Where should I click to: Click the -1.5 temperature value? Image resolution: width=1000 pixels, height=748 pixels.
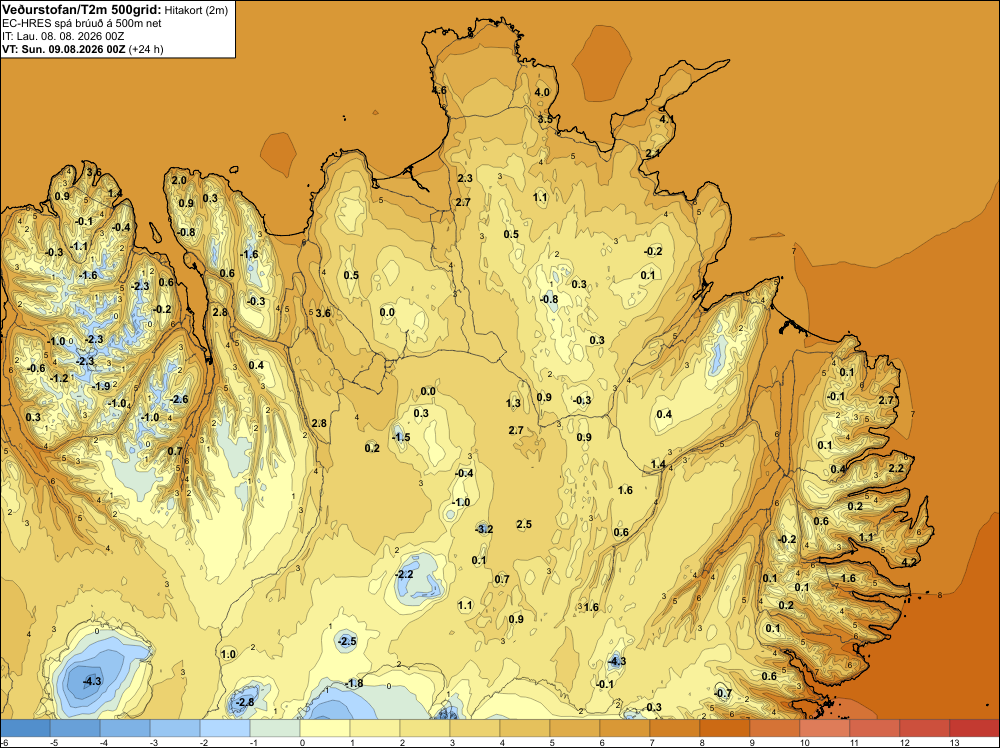point(401,437)
